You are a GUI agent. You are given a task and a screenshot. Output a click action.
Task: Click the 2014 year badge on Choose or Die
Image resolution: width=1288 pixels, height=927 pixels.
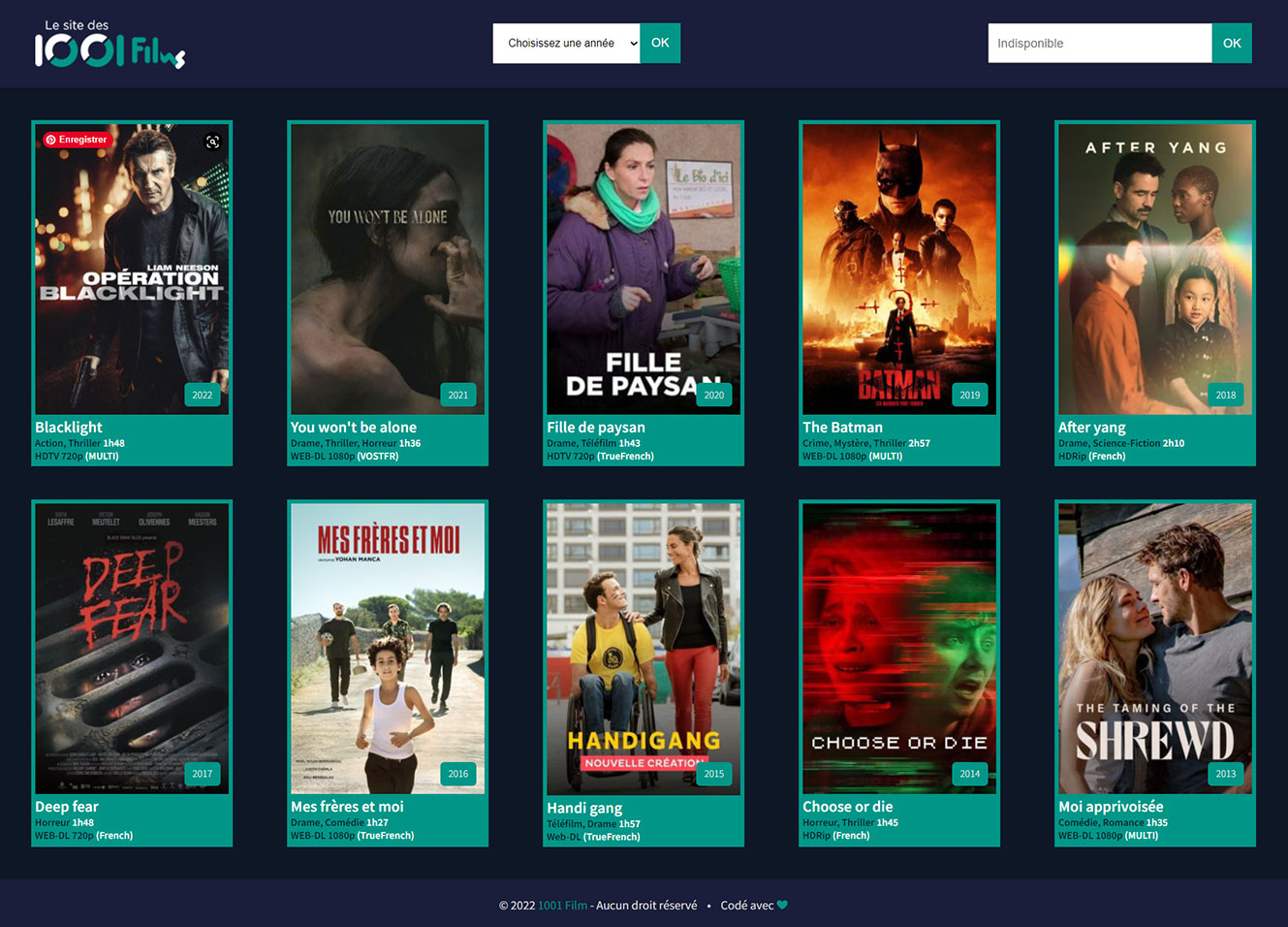pos(970,774)
